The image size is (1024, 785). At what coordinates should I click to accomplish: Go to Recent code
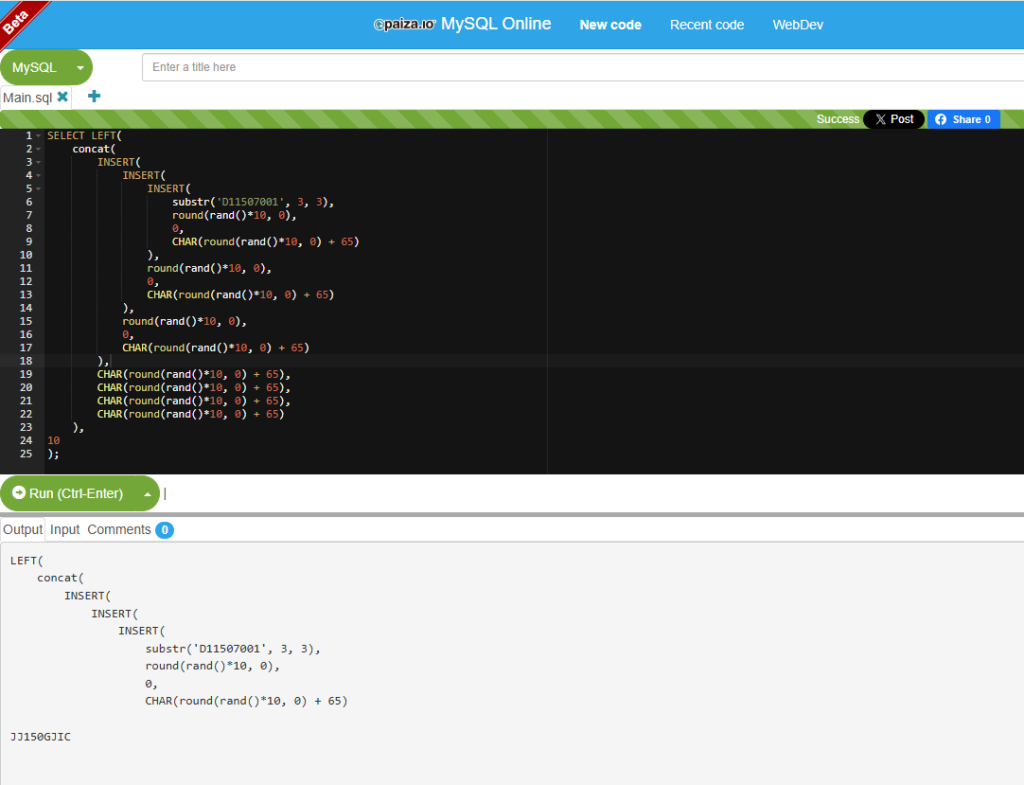[707, 25]
